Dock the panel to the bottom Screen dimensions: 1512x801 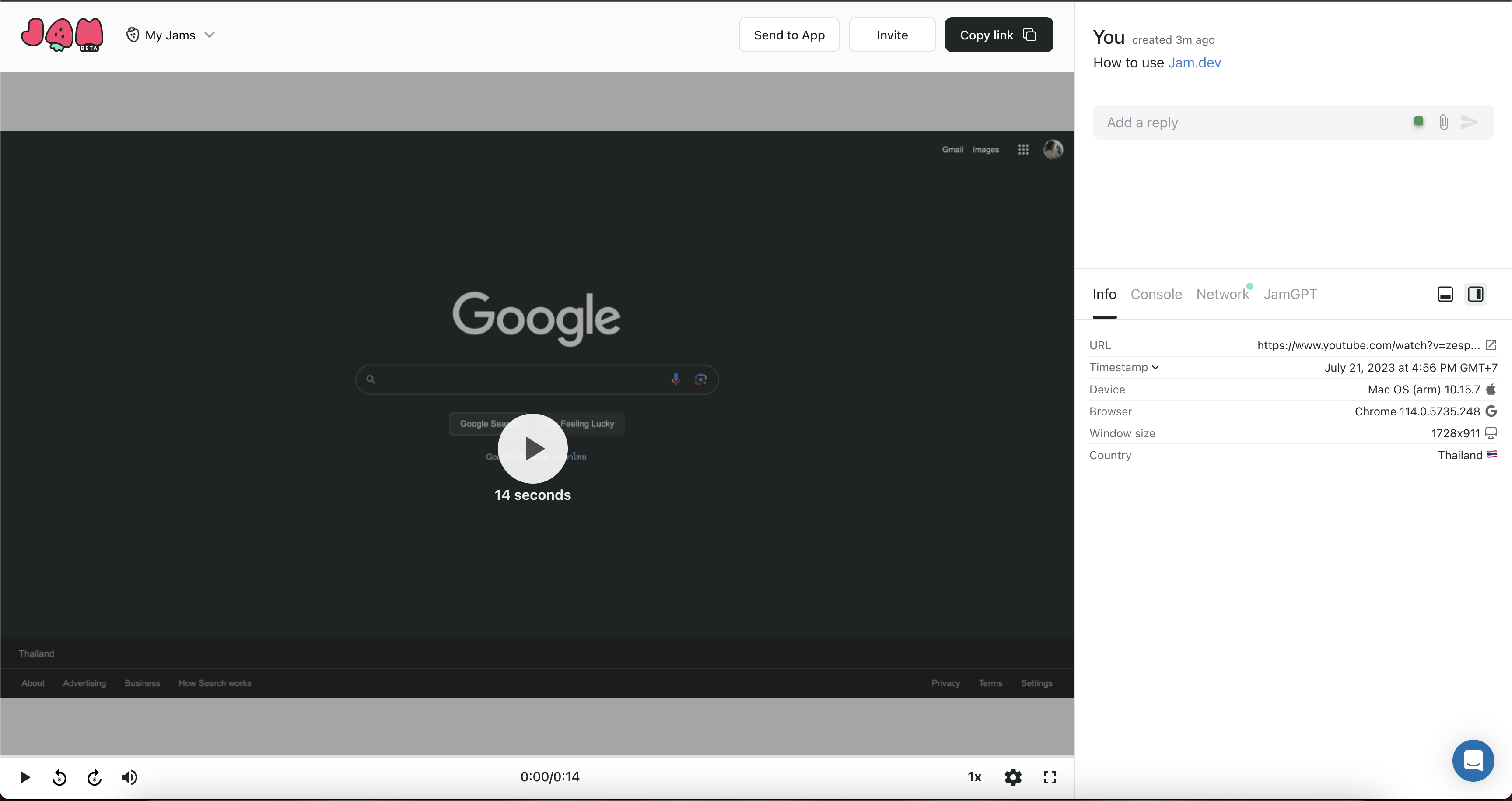click(x=1445, y=294)
